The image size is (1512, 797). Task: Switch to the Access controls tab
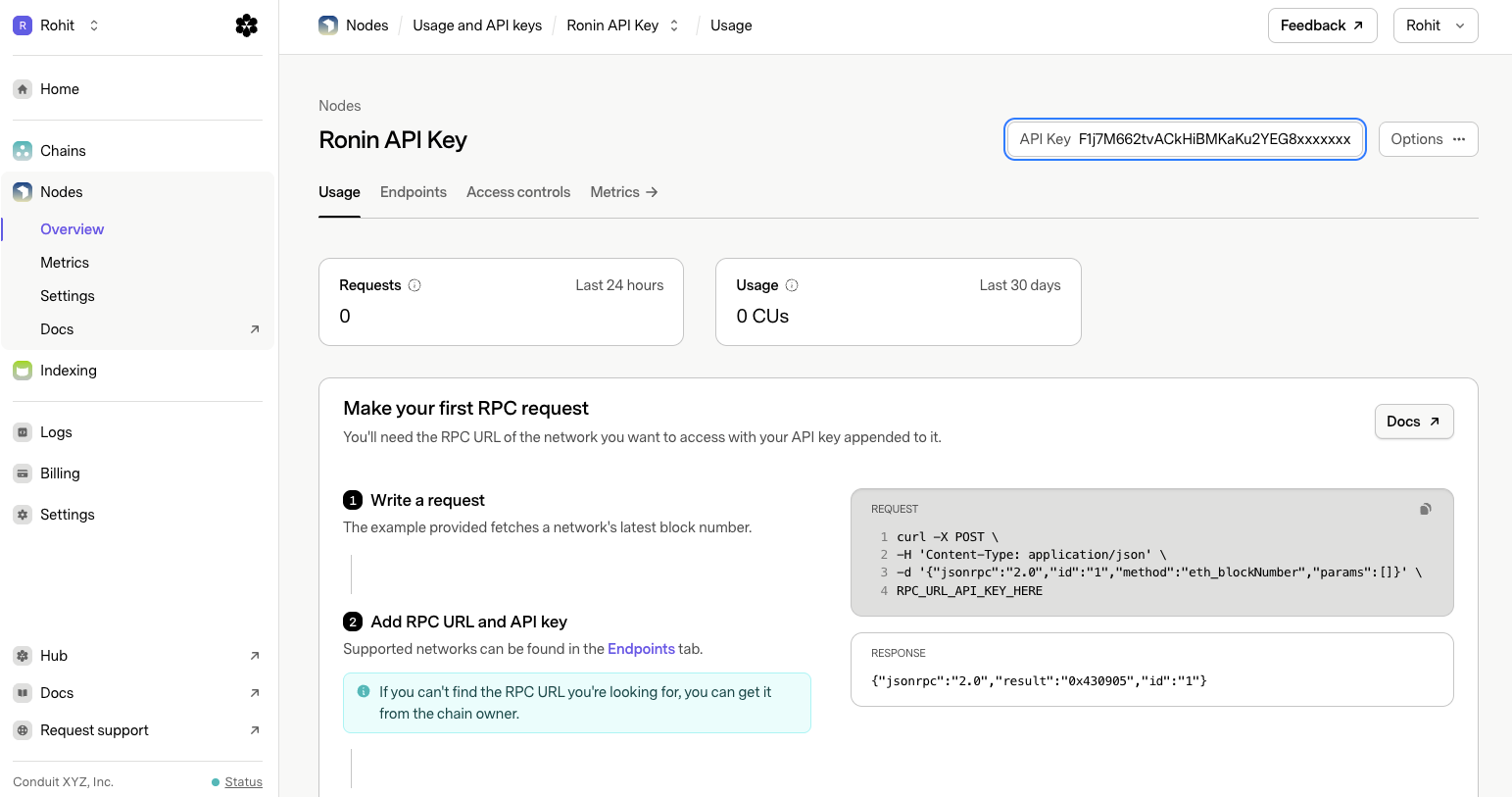(x=518, y=192)
